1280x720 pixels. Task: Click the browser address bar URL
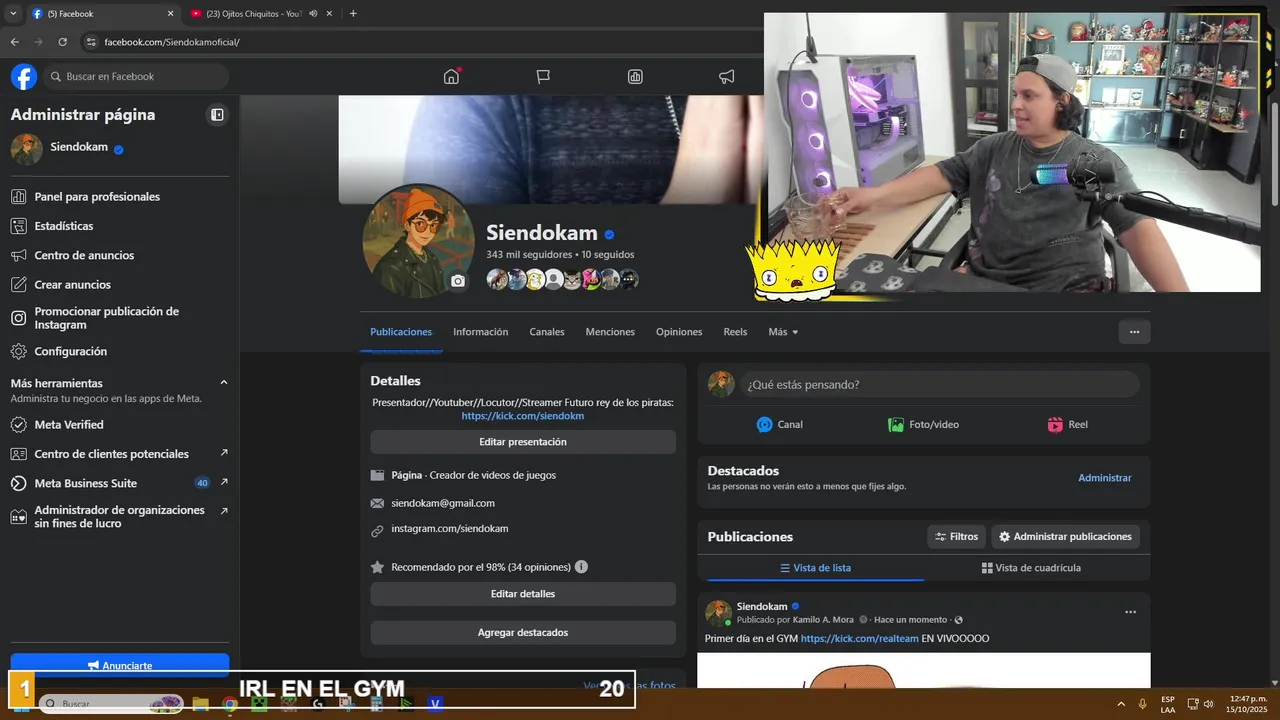pos(172,42)
